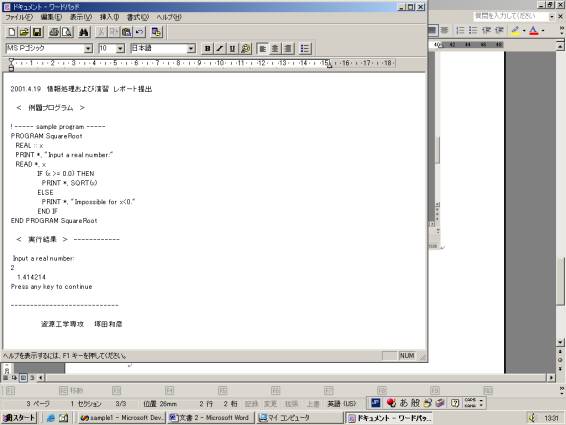
Task: Click Word's horizontal scrollbar right arrow
Action: click(x=551, y=378)
